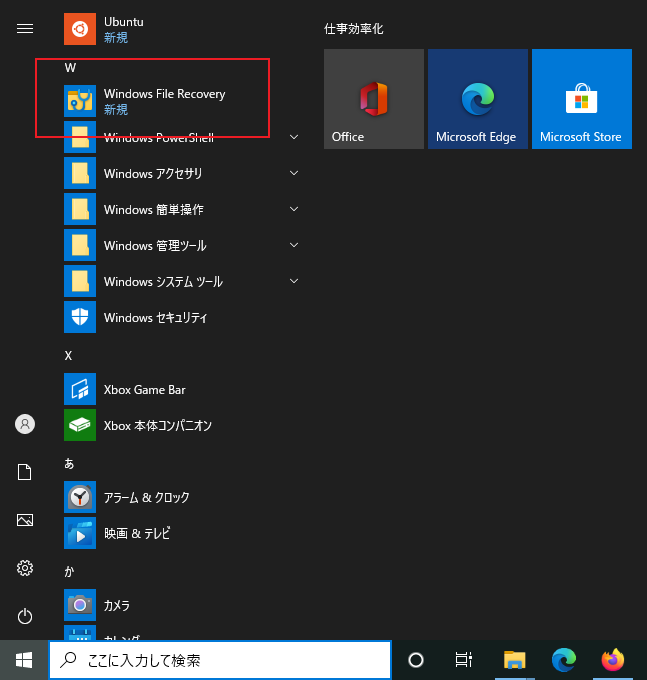Open Windows File Recovery app
This screenshot has height=680, width=647.
tap(164, 101)
